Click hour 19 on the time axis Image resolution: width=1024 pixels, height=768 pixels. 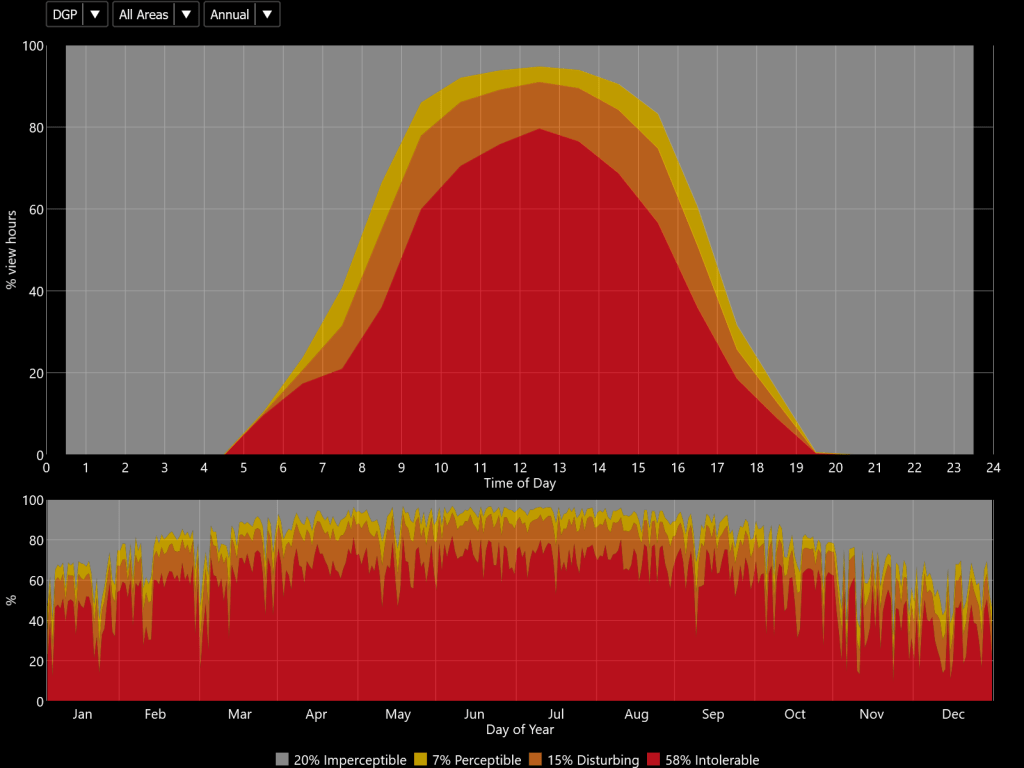pyautogui.click(x=796, y=467)
